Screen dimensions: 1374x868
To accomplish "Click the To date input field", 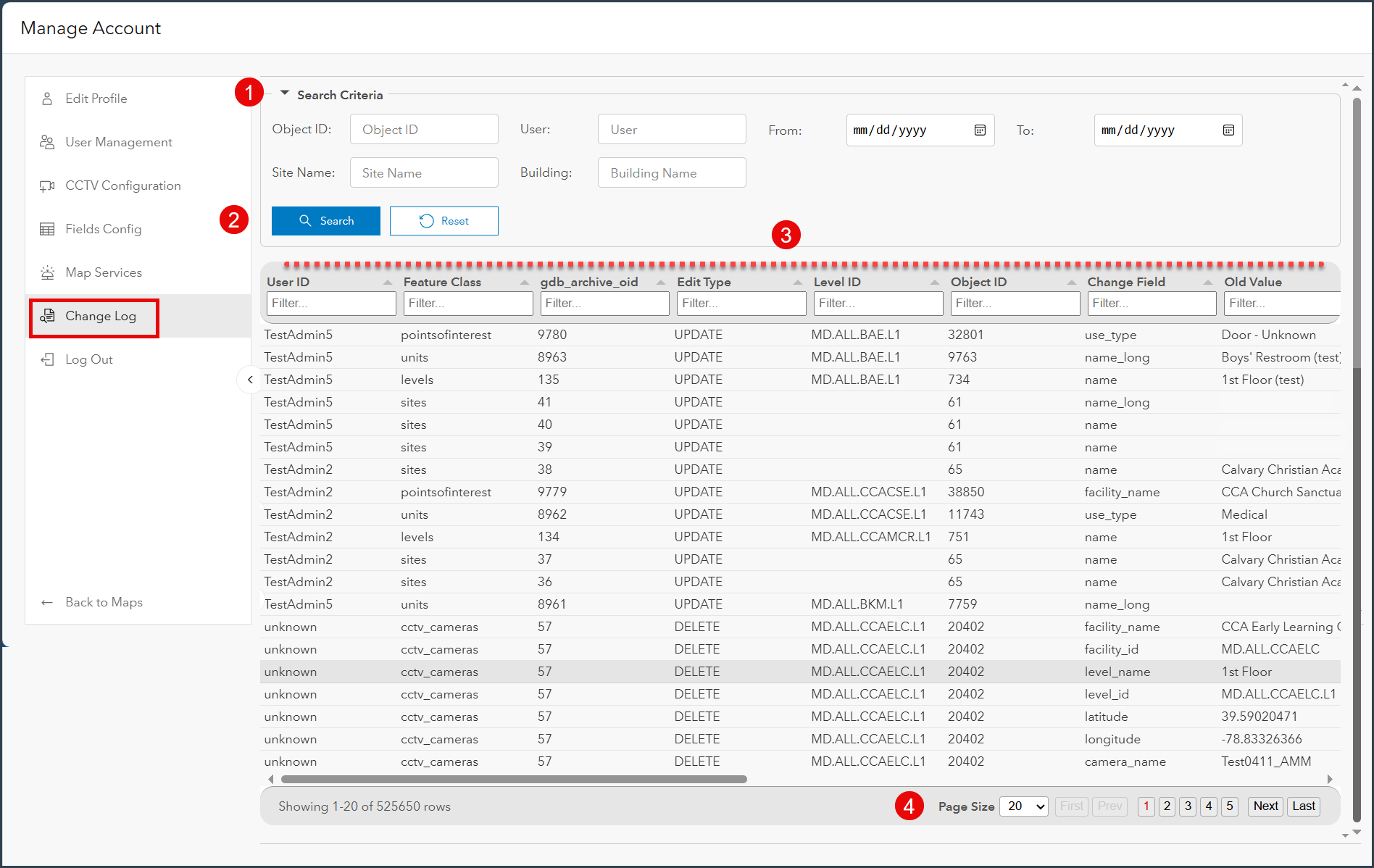I will pyautogui.click(x=1168, y=130).
